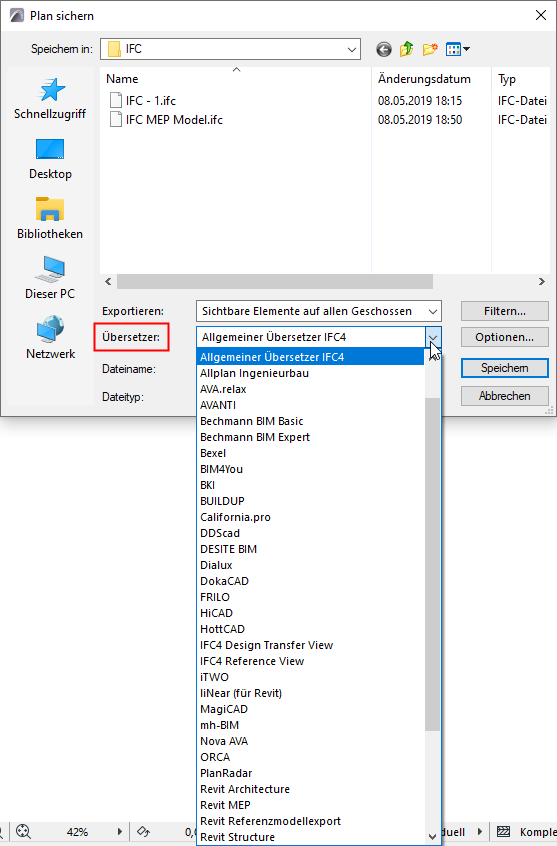Choose Dialux translator

[x=311, y=565]
